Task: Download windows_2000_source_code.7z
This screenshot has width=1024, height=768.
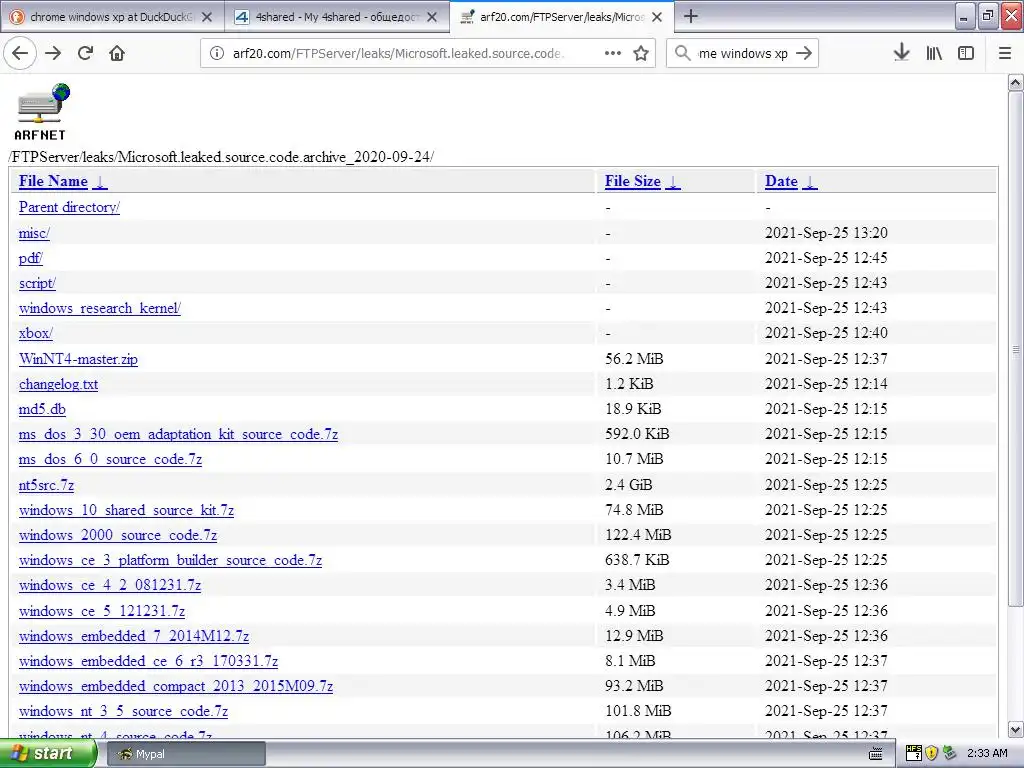Action: point(118,535)
